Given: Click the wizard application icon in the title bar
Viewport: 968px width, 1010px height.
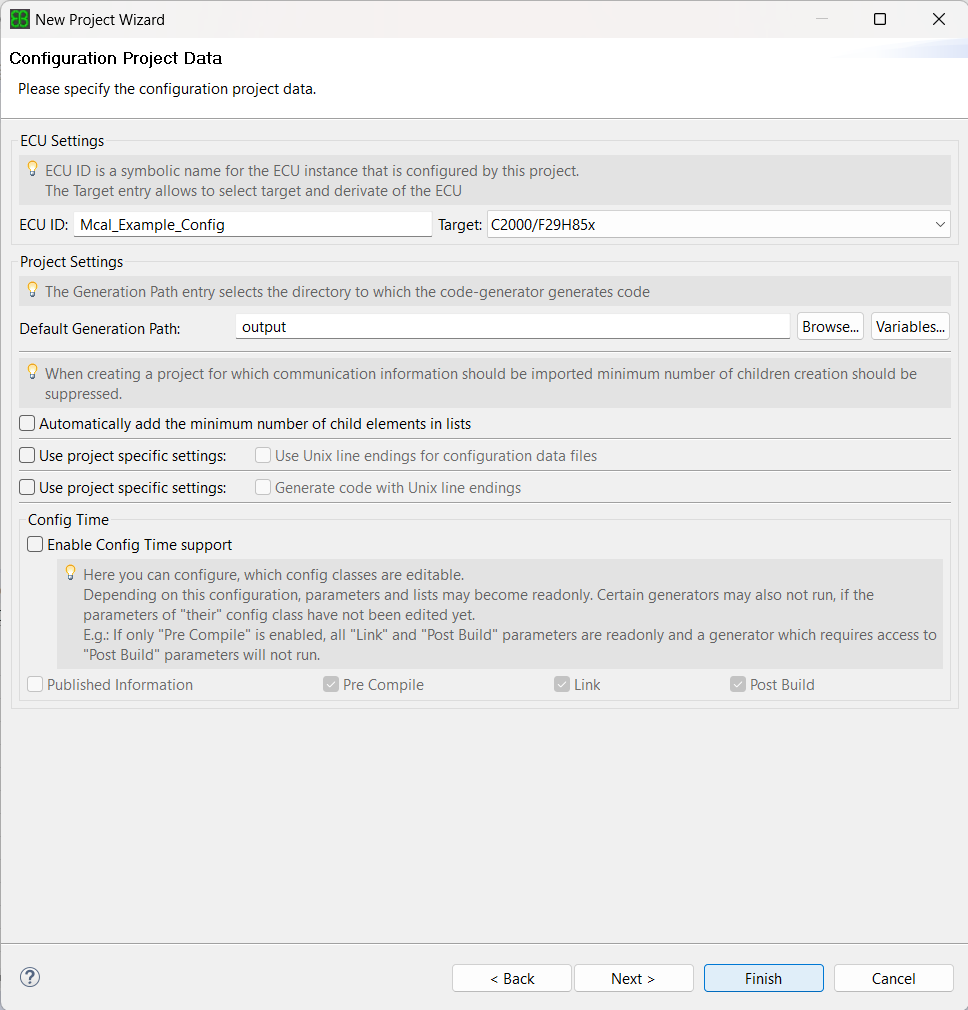Looking at the screenshot, I should pyautogui.click(x=17, y=18).
